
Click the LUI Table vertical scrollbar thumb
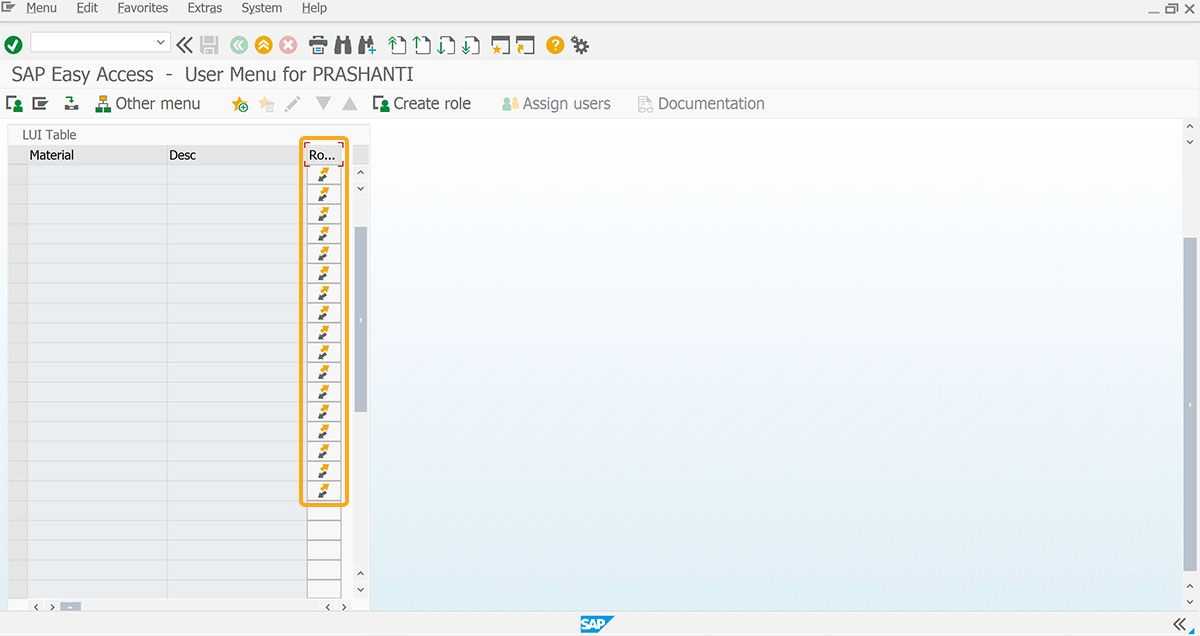[x=361, y=319]
